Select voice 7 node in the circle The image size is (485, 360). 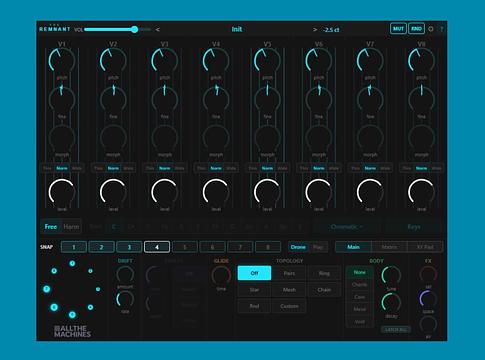[x=47, y=289]
